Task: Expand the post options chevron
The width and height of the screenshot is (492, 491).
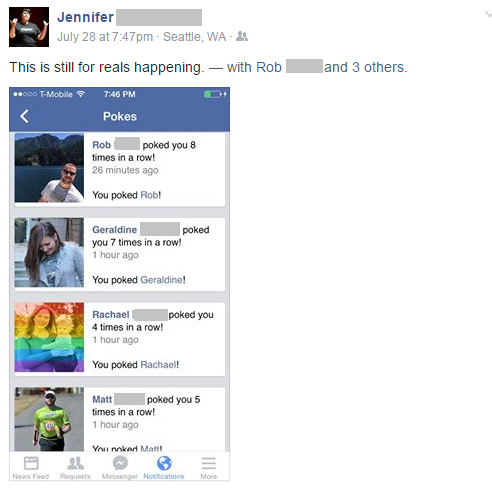Action: (x=488, y=14)
